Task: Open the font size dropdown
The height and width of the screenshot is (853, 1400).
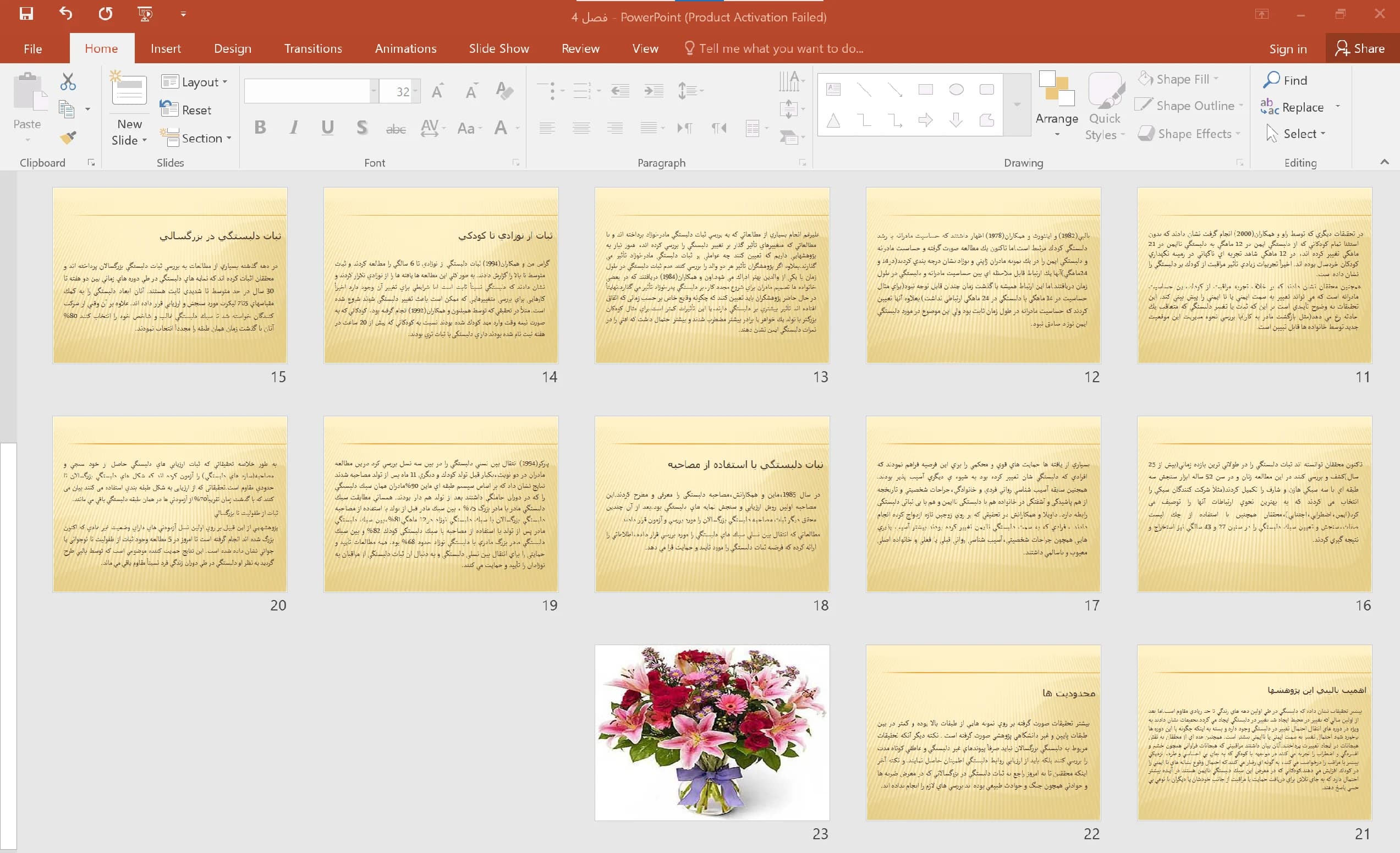Action: click(416, 91)
